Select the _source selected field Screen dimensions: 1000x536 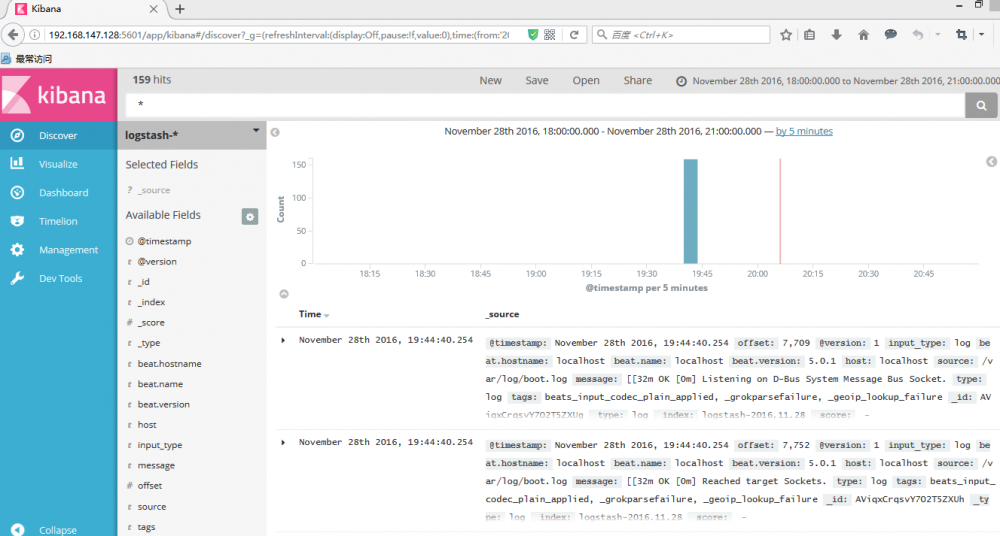(x=154, y=190)
